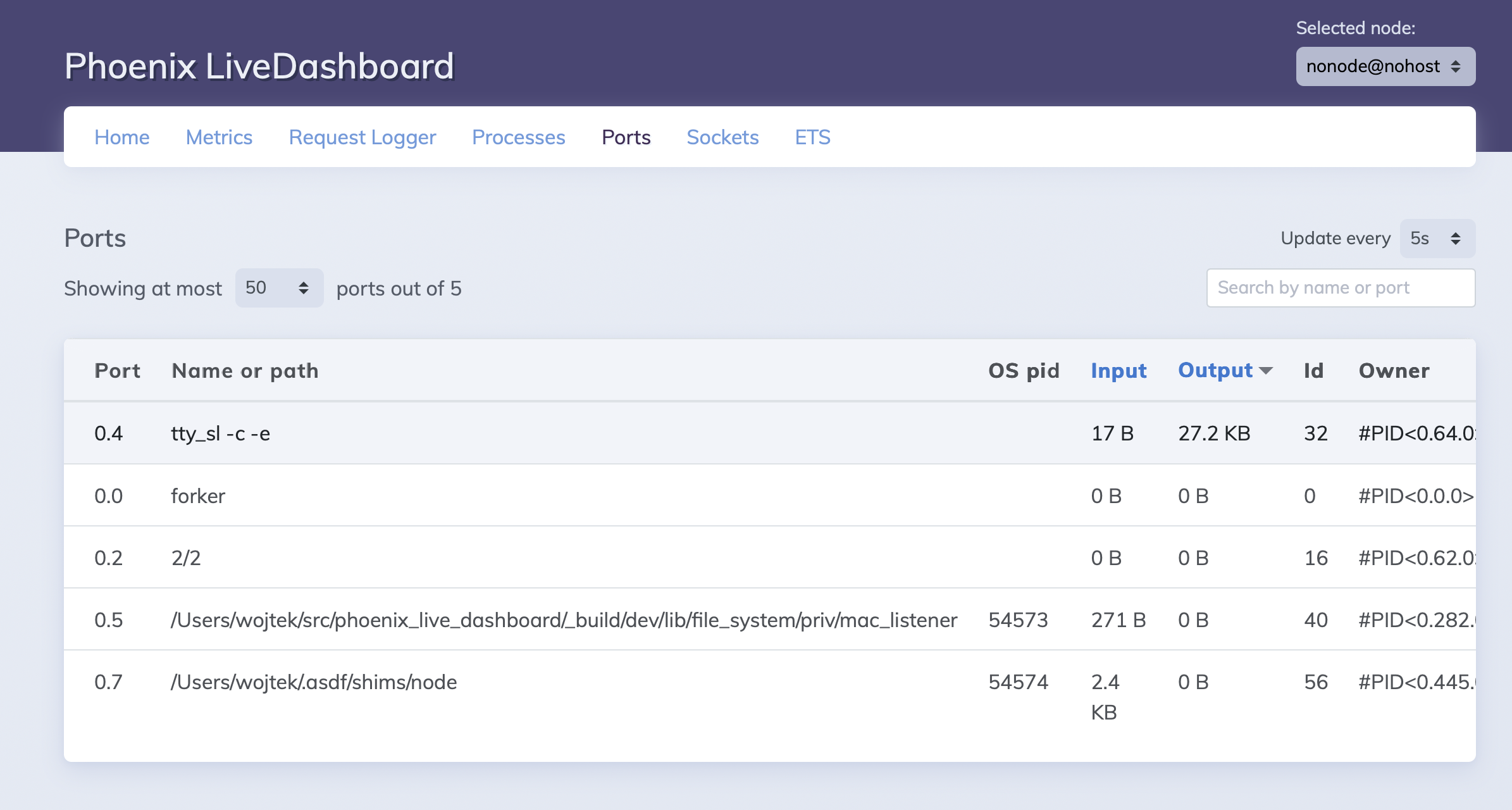Sort the table by Output column
Viewport: 1512px width, 810px height.
pyautogui.click(x=1215, y=370)
